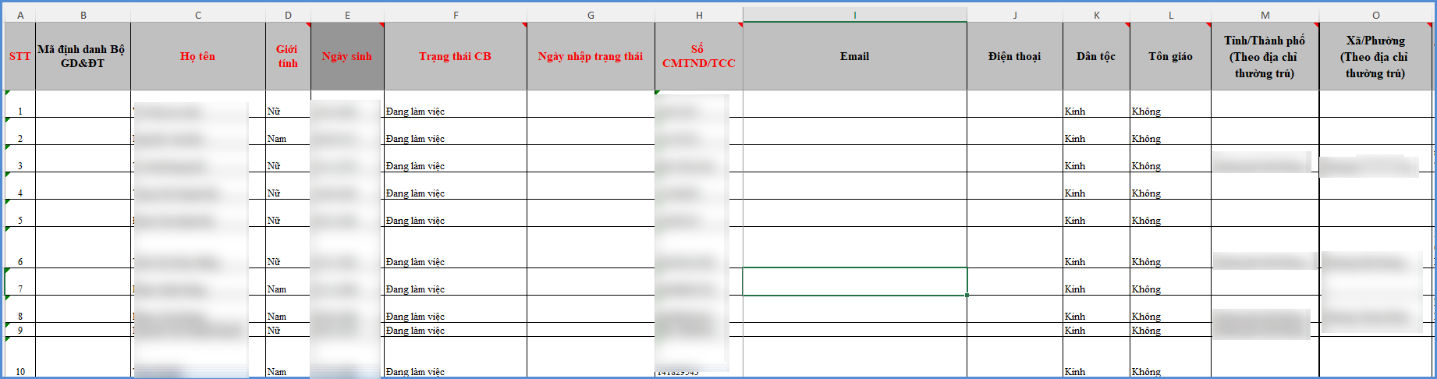Click the Không religion cell in row 1

[1170, 104]
